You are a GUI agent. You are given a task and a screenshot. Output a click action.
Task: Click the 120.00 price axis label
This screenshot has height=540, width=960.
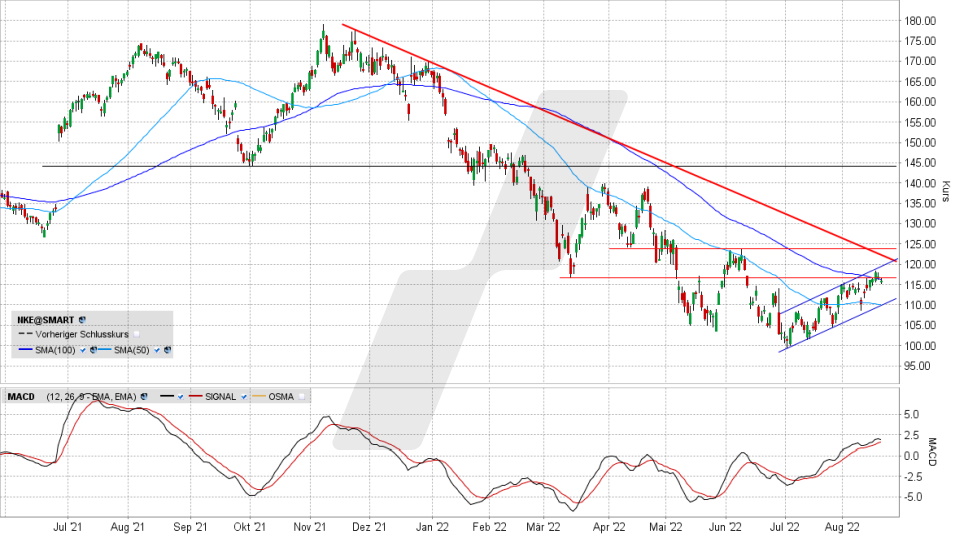920,264
